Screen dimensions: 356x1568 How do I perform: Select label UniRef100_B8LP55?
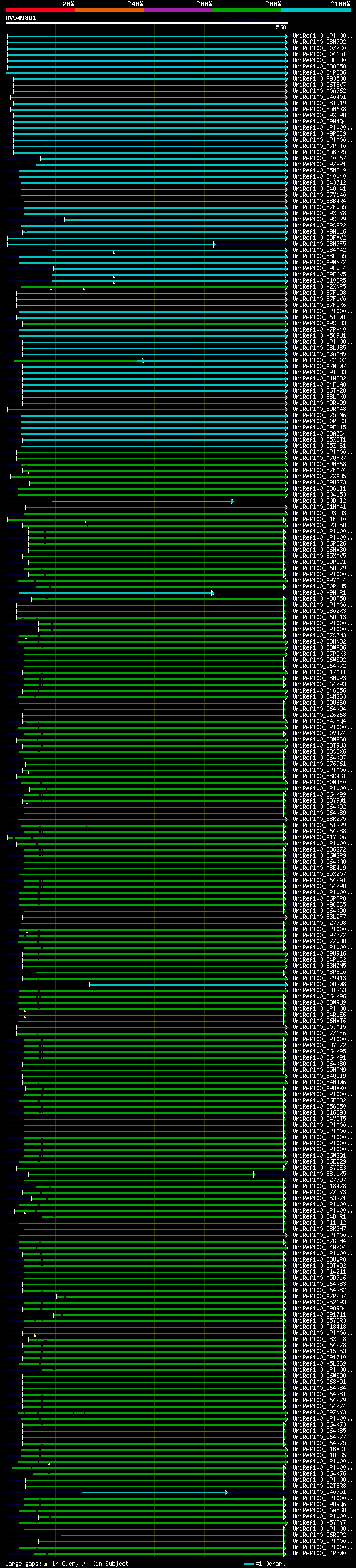click(319, 256)
